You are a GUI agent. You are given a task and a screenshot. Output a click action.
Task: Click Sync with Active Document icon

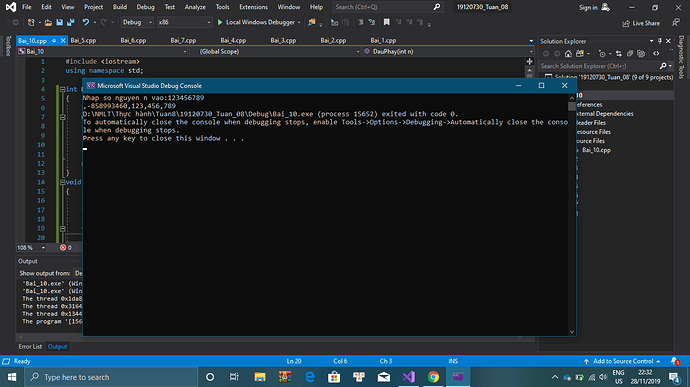pos(619,54)
